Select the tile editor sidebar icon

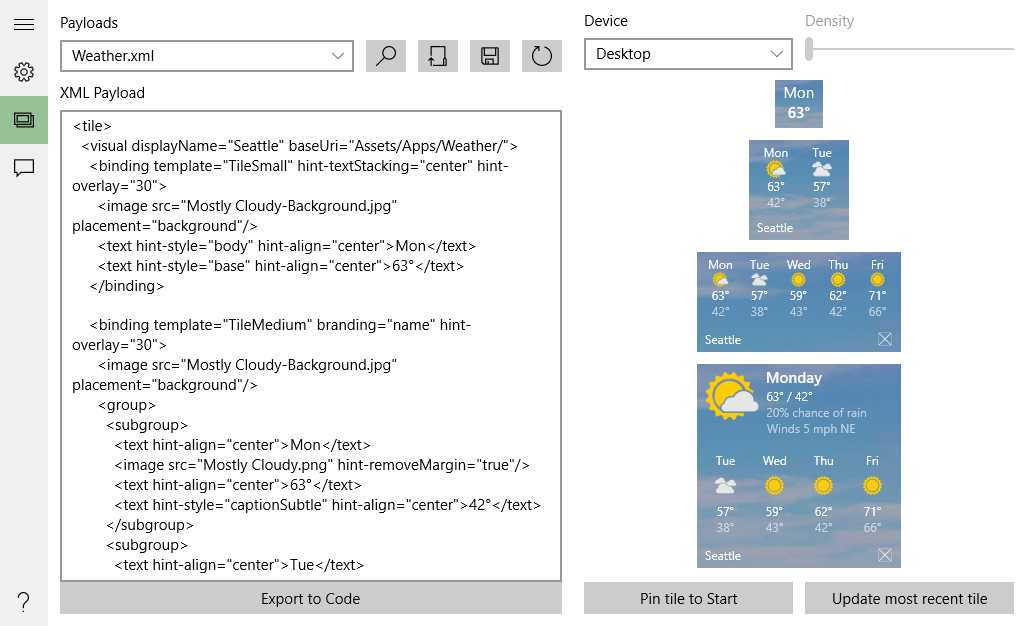point(24,119)
